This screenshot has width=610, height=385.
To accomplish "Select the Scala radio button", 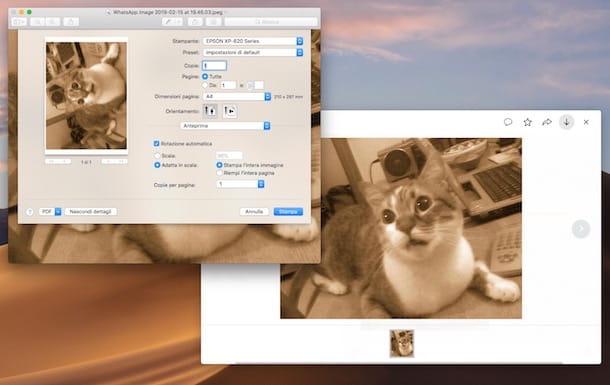I will [x=157, y=156].
